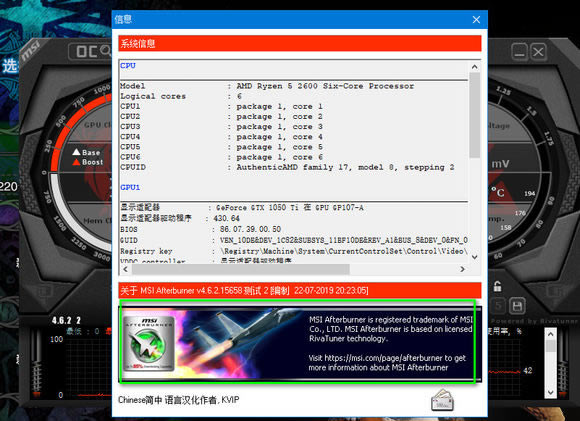Click the 4.6.2 version label in Afterburner

click(66, 320)
